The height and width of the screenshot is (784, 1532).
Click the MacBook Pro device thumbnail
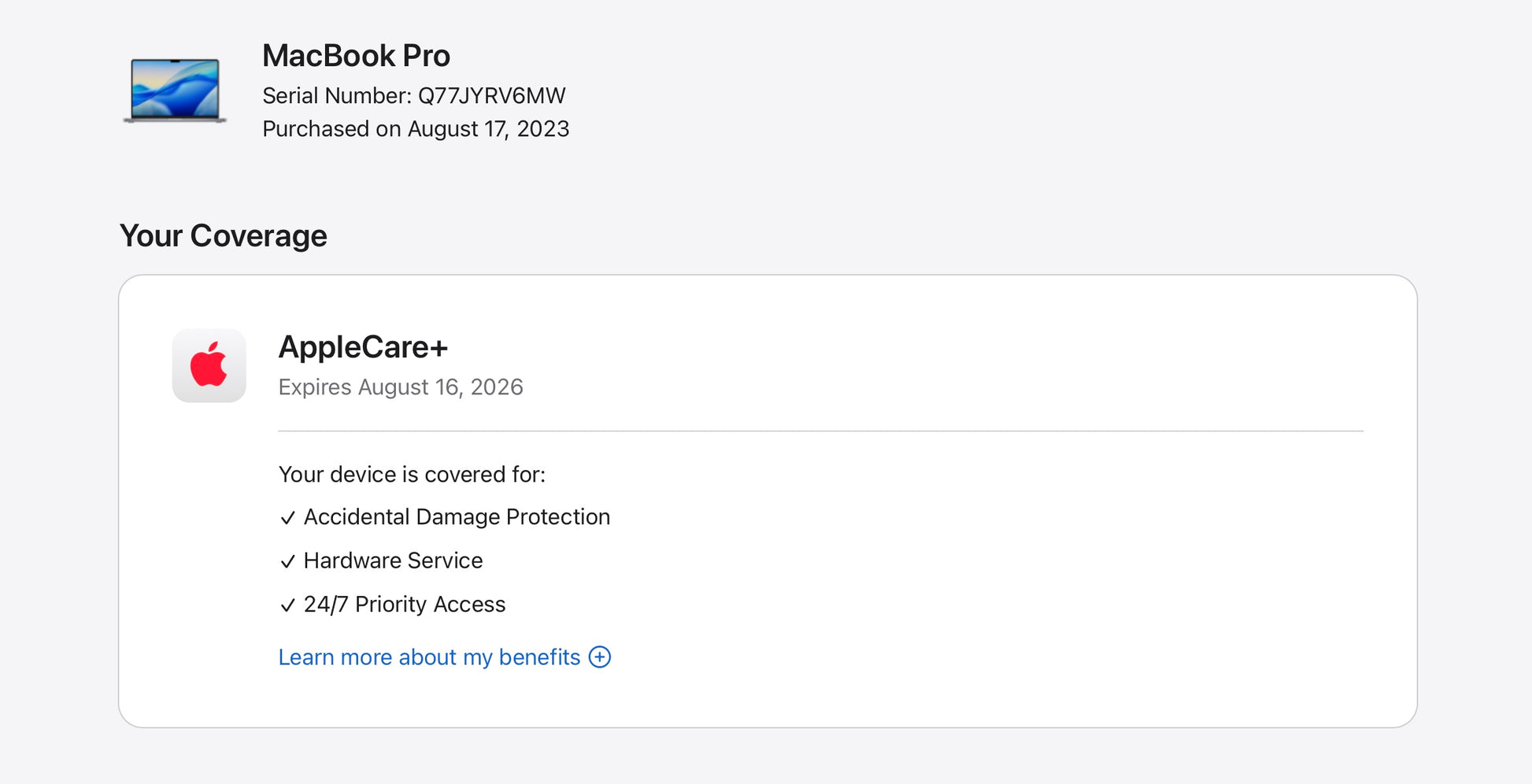point(175,91)
